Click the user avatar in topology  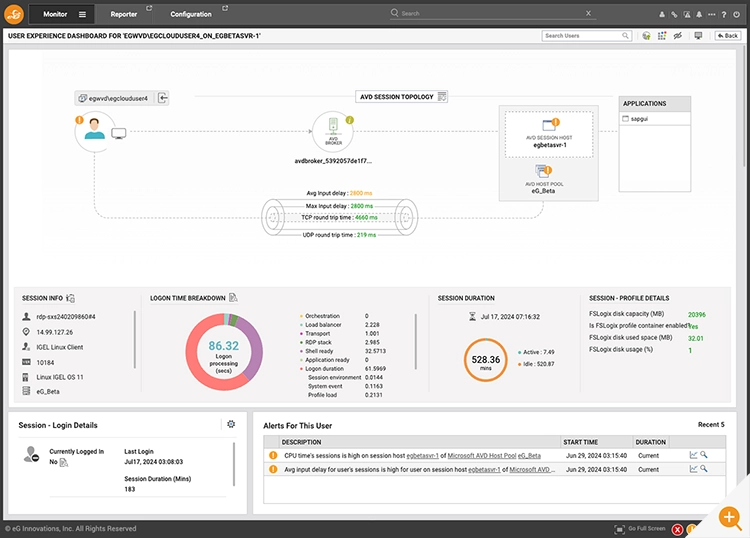(95, 129)
